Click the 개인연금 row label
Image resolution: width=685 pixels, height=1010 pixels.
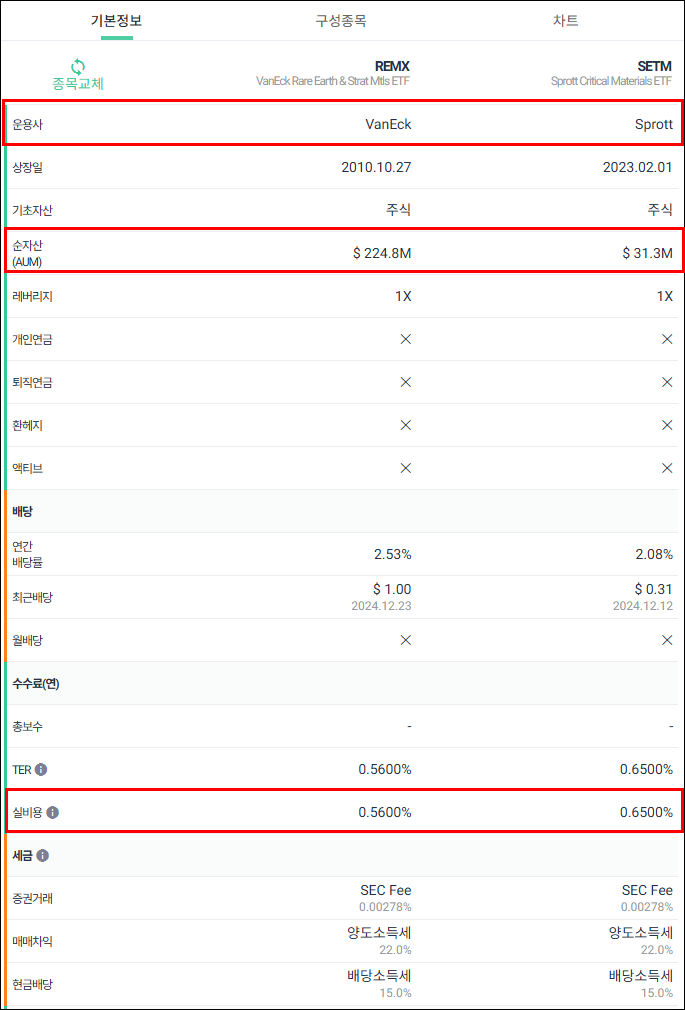[33, 339]
